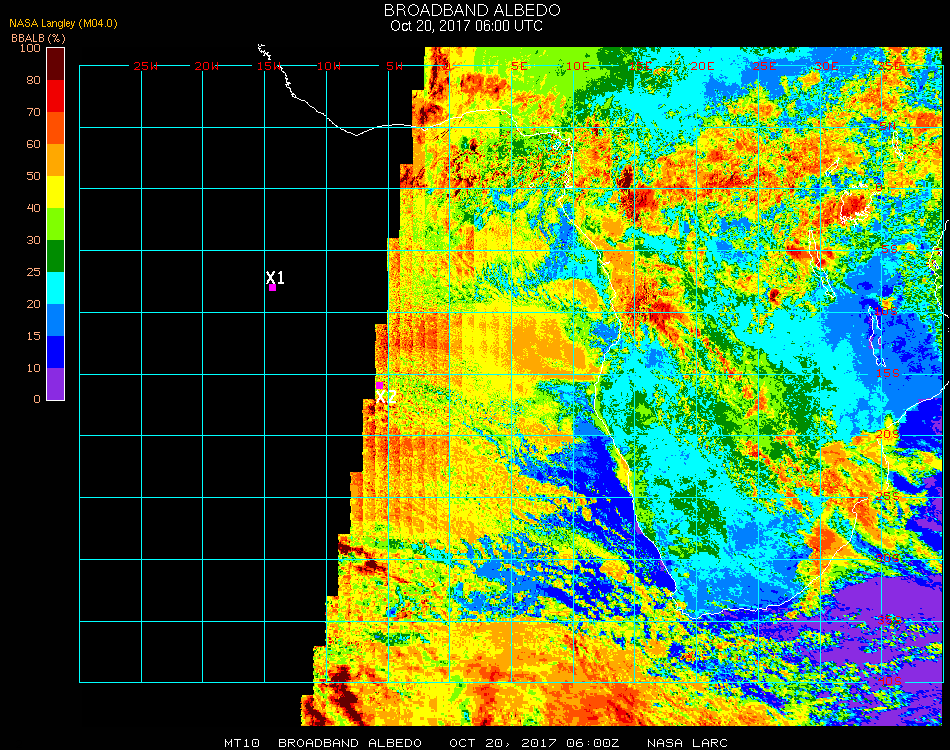The width and height of the screenshot is (950, 750).
Task: Click the '40S' latitude label
Action: click(x=889, y=682)
